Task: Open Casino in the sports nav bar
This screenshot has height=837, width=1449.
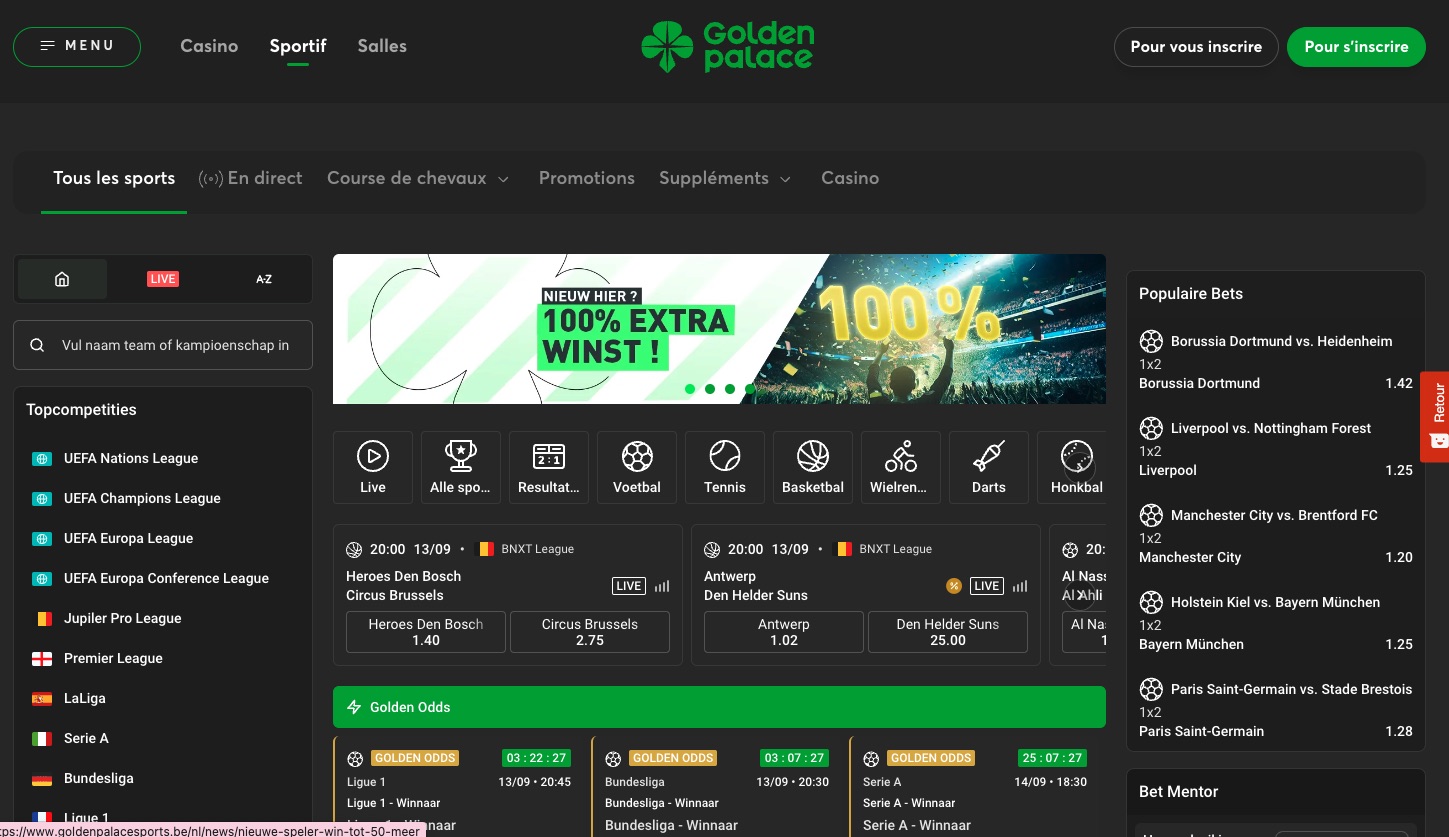Action: (x=850, y=178)
